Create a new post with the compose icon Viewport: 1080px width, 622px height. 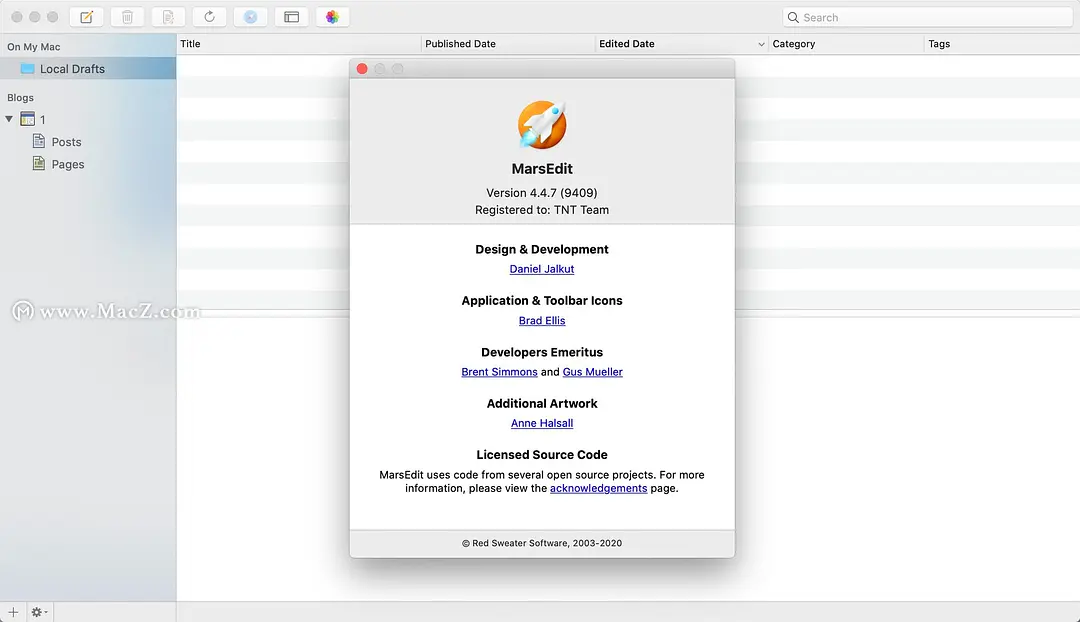pyautogui.click(x=86, y=17)
